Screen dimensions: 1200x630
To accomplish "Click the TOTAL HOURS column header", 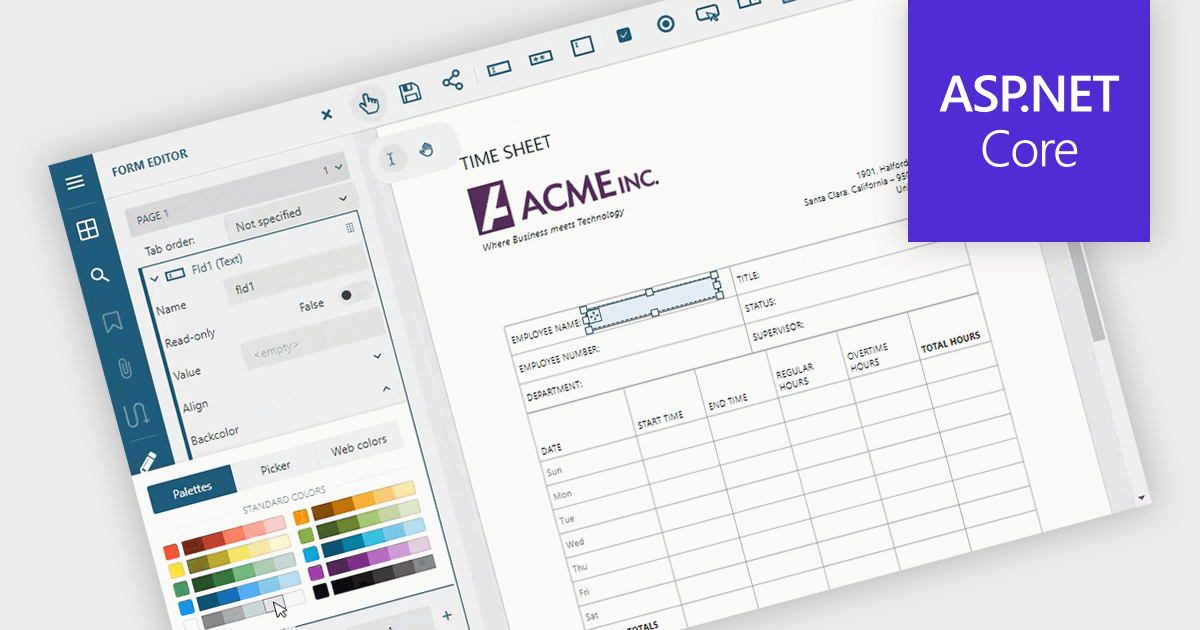I will [x=951, y=343].
